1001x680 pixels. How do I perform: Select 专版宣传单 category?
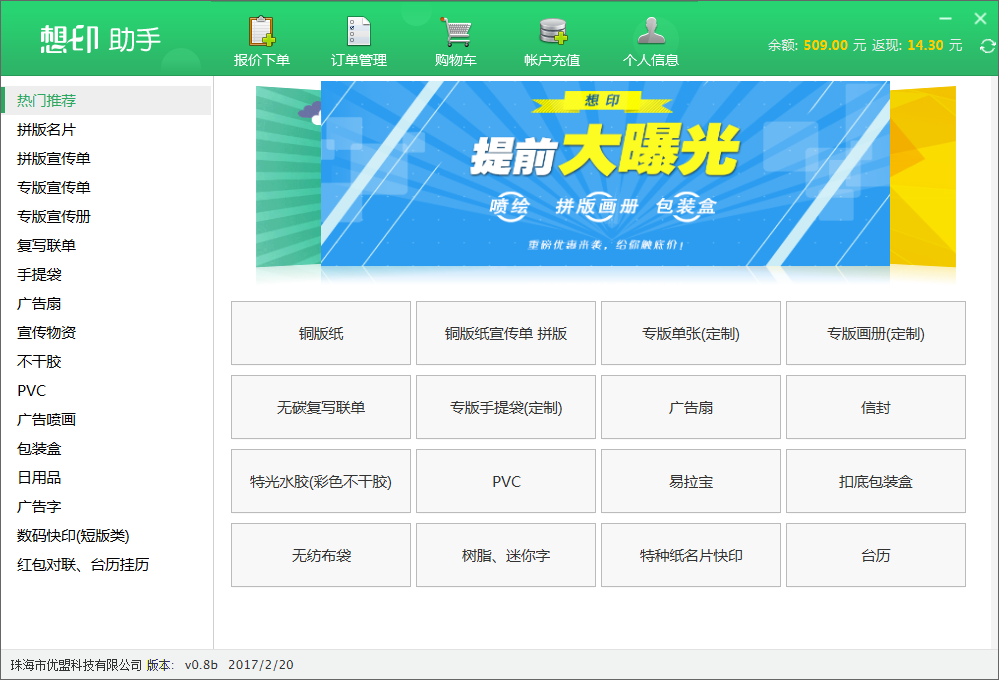pyautogui.click(x=107, y=187)
